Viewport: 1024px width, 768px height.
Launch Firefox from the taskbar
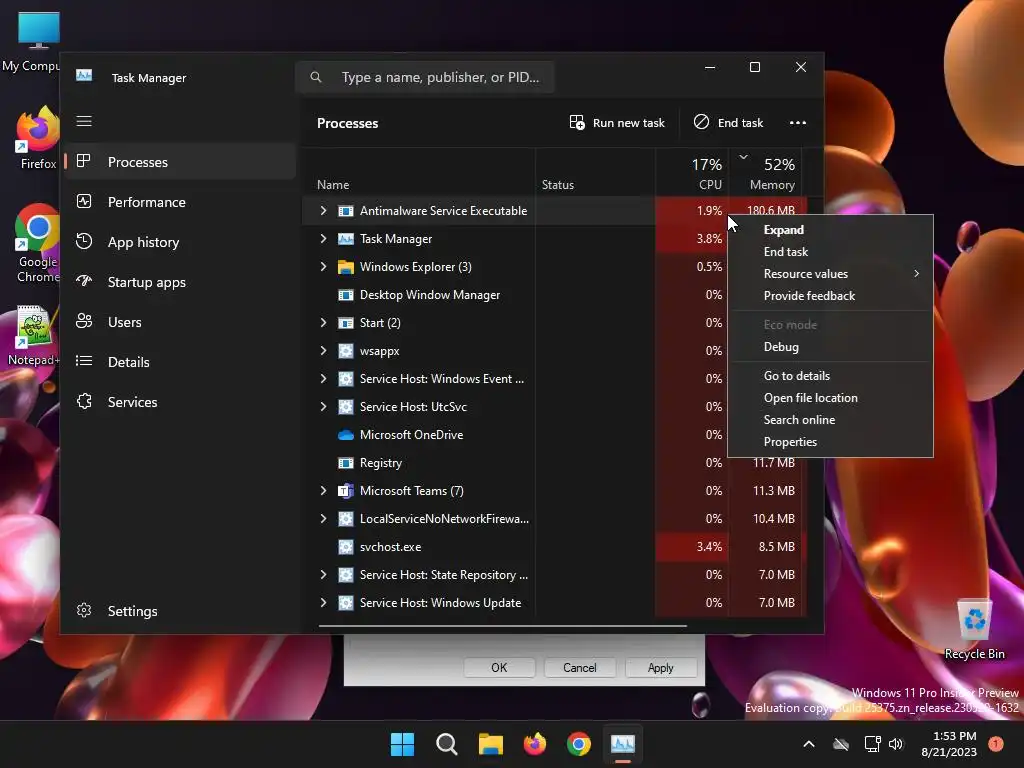535,744
